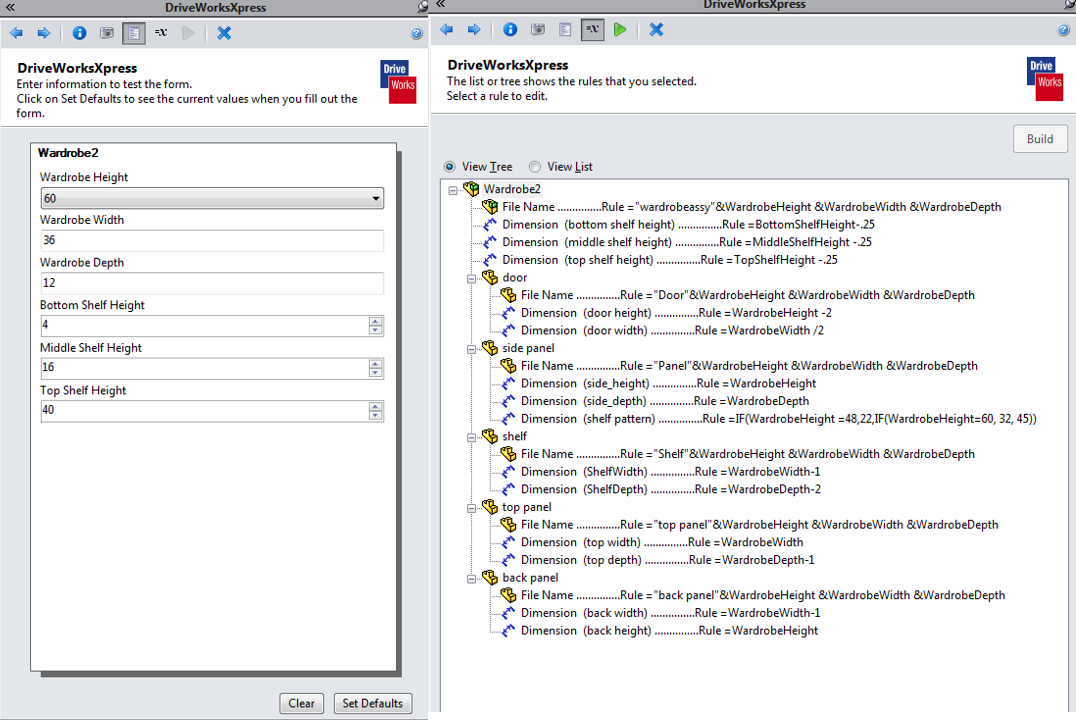
Task: Click side panel component icon in tree
Action: (490, 348)
